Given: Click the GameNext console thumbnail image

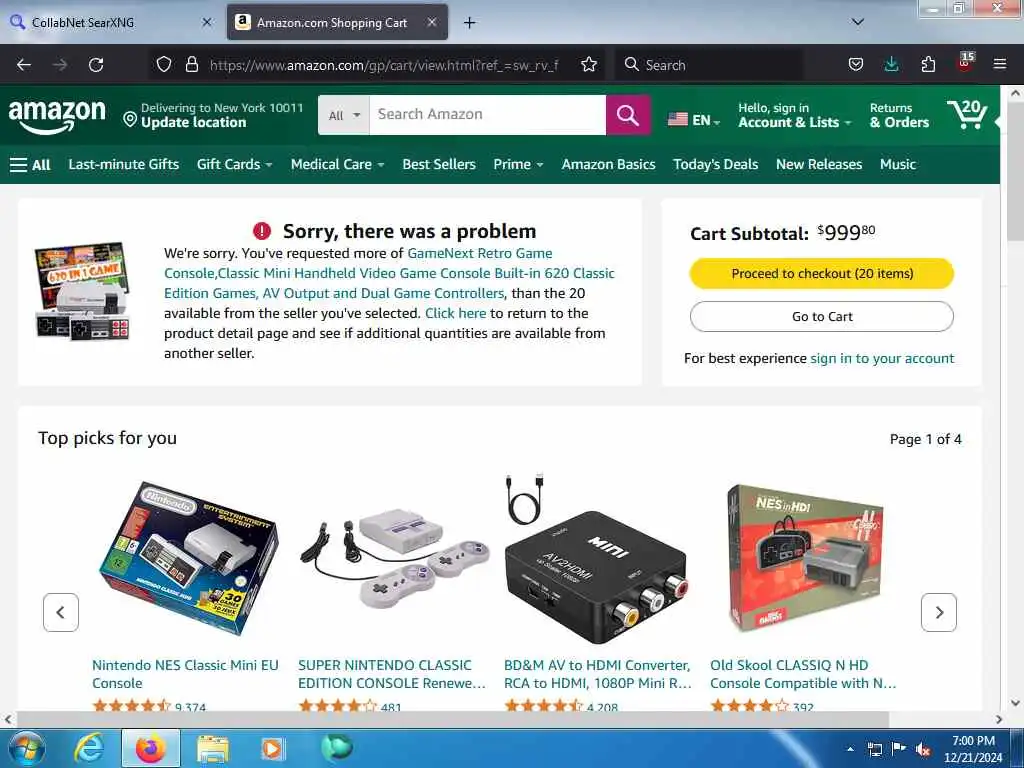Looking at the screenshot, I should point(82,291).
